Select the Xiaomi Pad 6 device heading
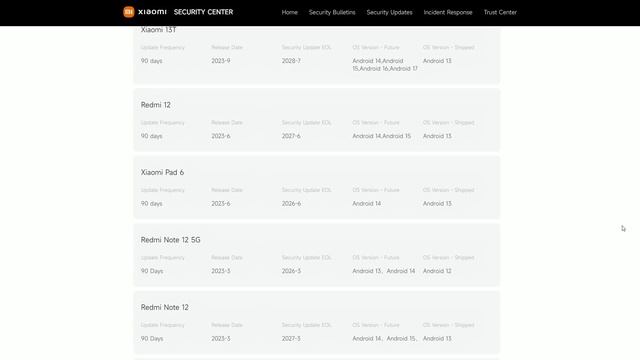This screenshot has width=640, height=360. coord(162,172)
